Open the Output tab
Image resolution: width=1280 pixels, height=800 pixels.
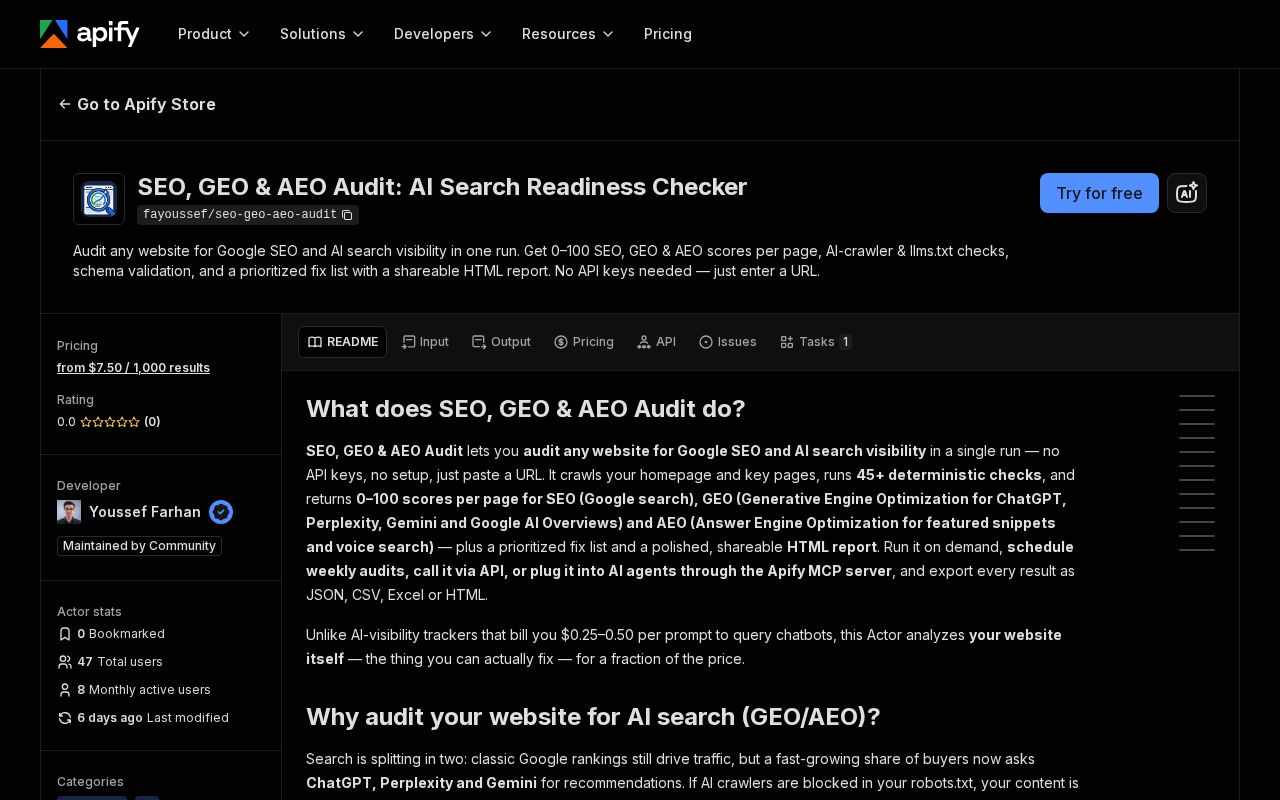click(x=501, y=342)
